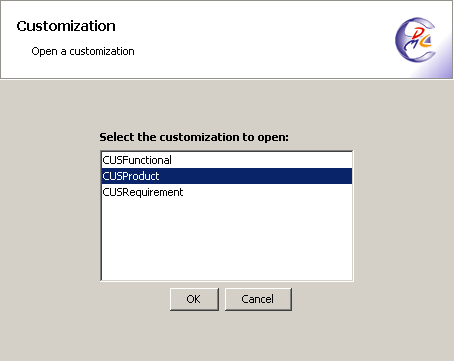Select the highlighted CUSProduct entry
The height and width of the screenshot is (361, 454).
click(227, 176)
